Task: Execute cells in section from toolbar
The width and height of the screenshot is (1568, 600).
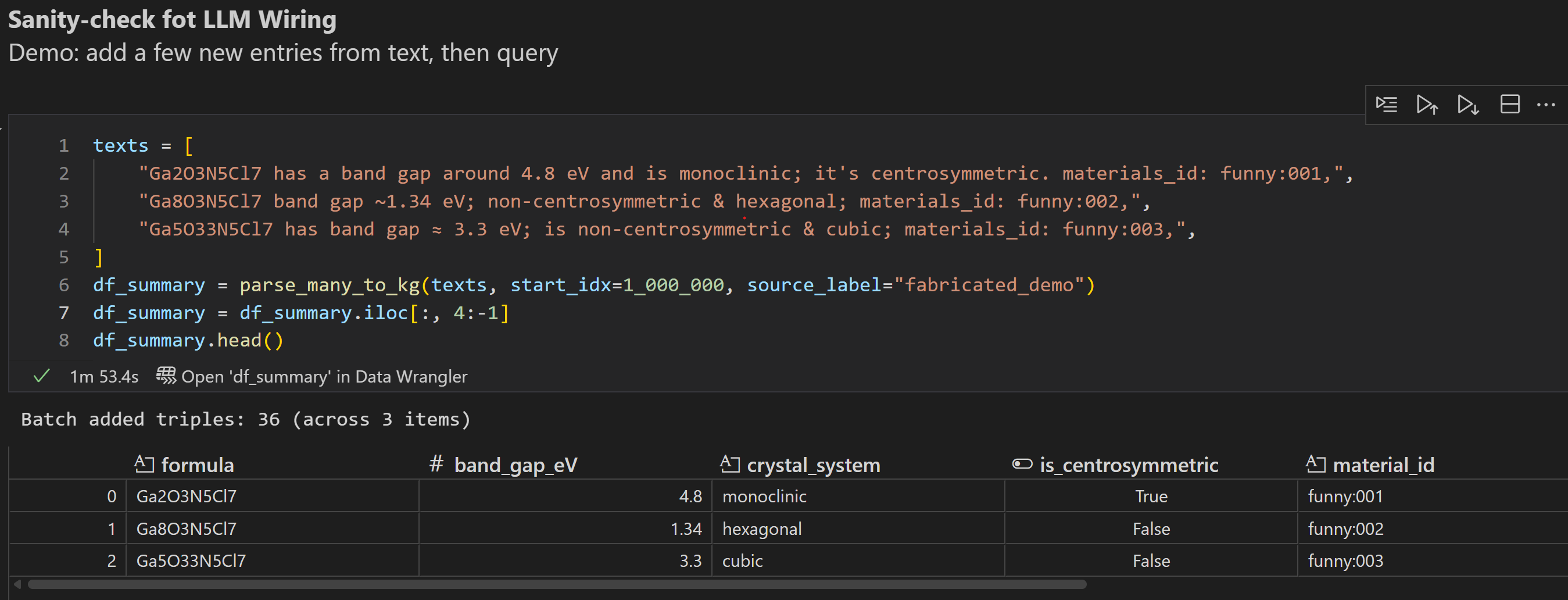Action: click(1387, 104)
